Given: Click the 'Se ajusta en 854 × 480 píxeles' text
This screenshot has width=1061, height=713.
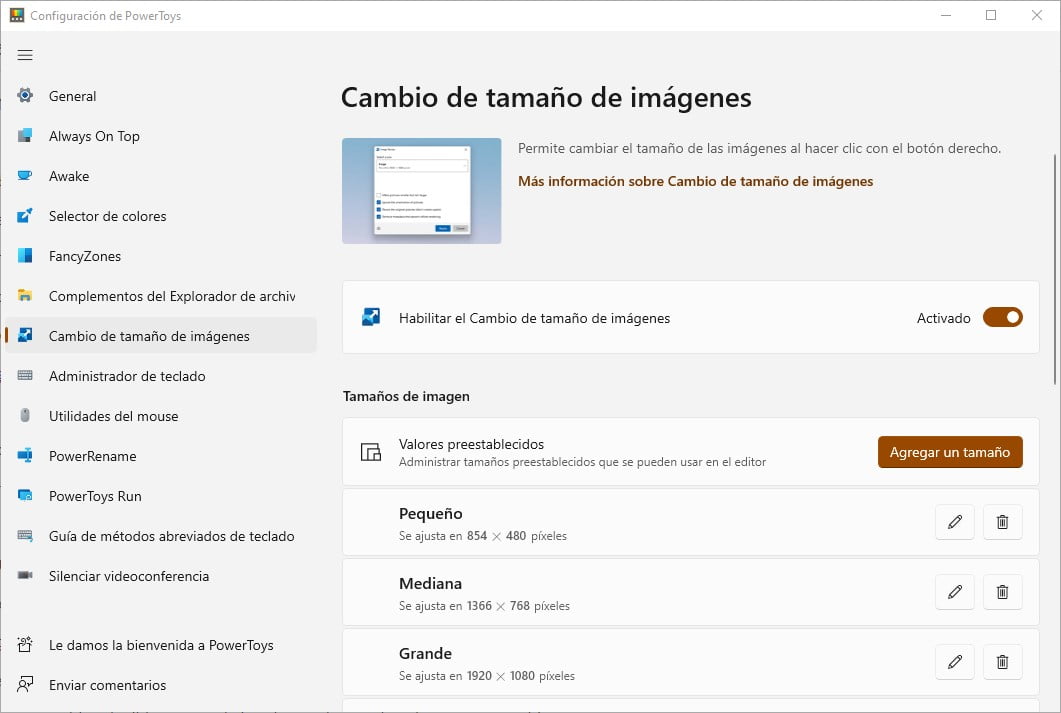Looking at the screenshot, I should pos(482,536).
